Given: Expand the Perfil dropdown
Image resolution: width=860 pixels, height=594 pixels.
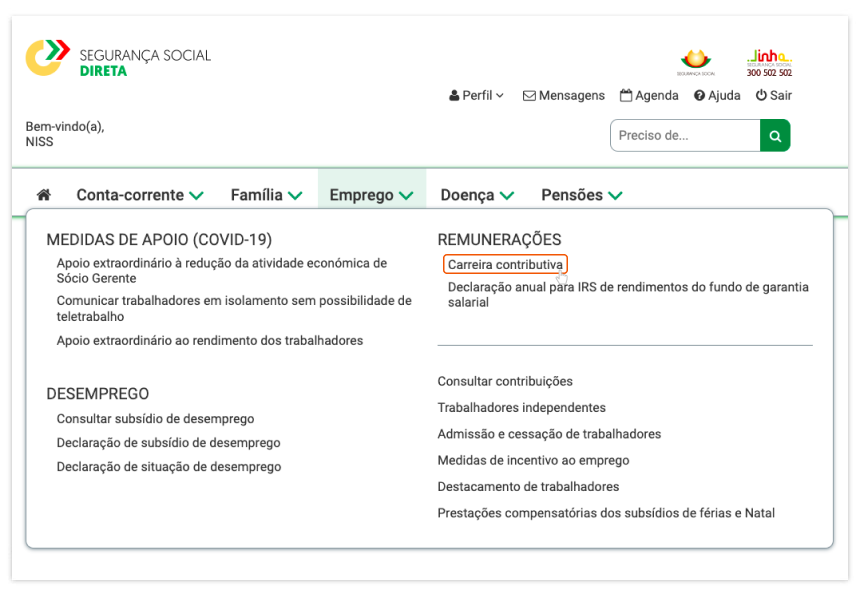Looking at the screenshot, I should (x=476, y=96).
